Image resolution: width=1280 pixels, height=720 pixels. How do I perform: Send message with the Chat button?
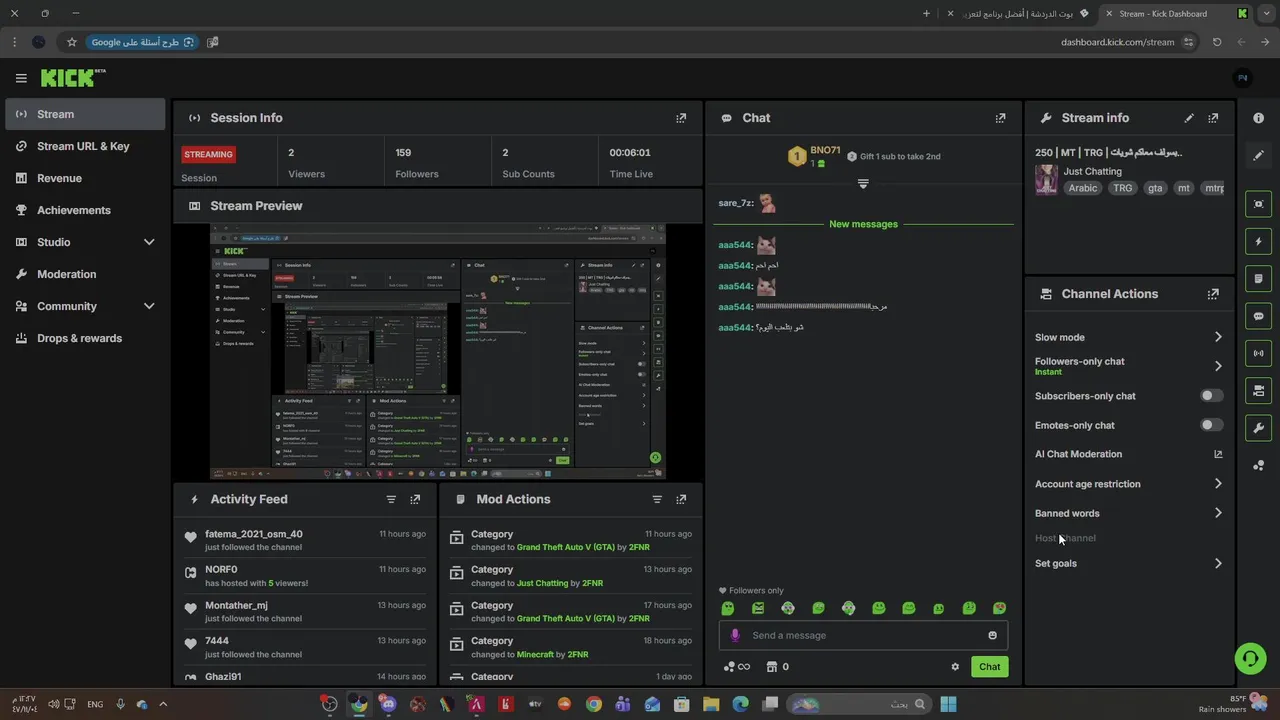pos(990,667)
